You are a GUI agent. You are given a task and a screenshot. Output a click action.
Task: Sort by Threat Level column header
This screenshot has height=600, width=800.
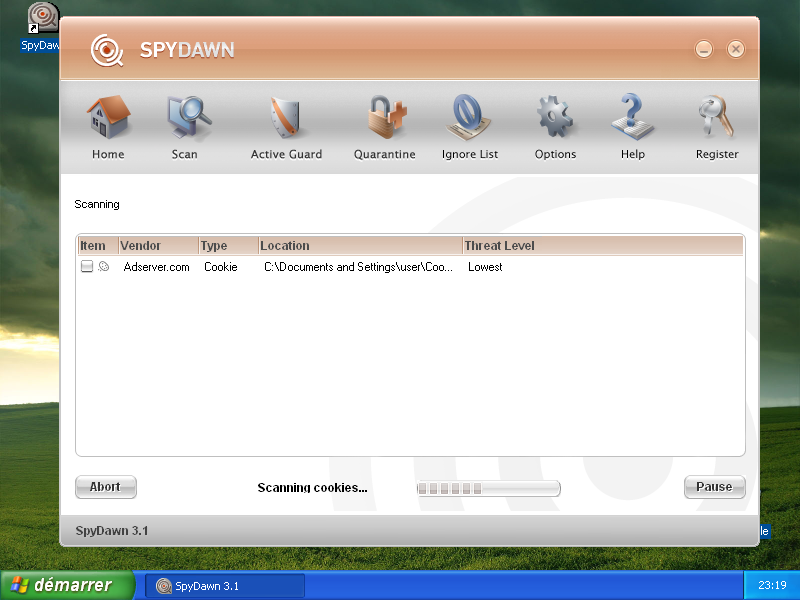tap(603, 246)
